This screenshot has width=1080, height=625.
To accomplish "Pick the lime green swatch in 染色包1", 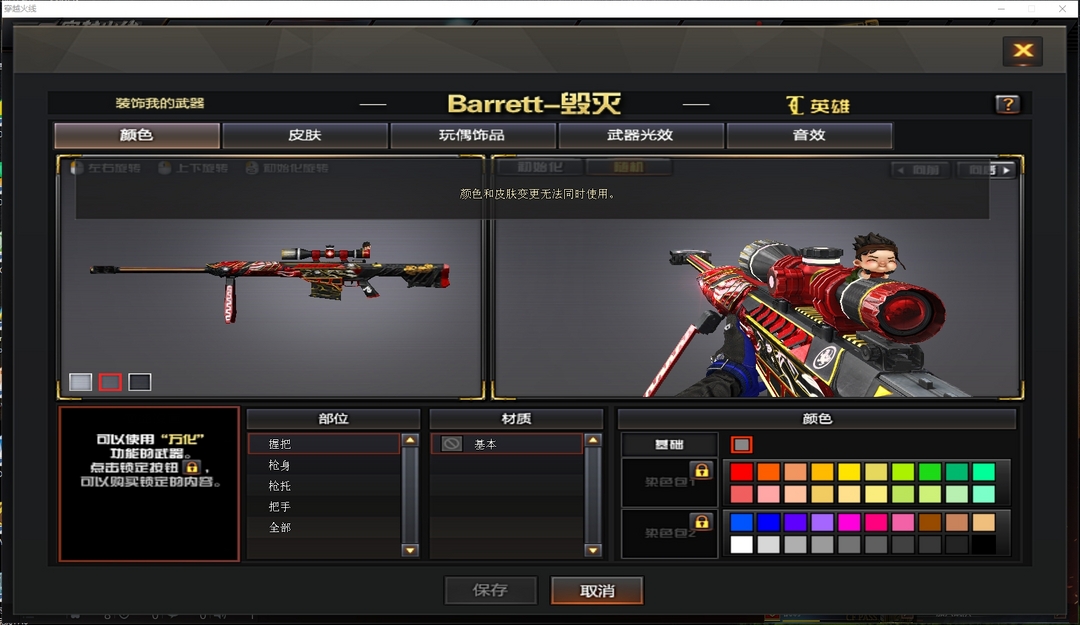I will [x=903, y=471].
